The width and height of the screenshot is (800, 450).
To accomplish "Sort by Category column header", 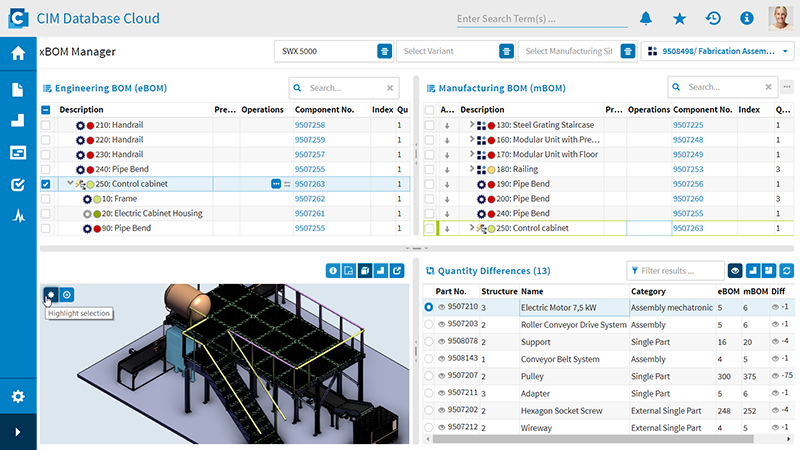I will tap(648, 291).
